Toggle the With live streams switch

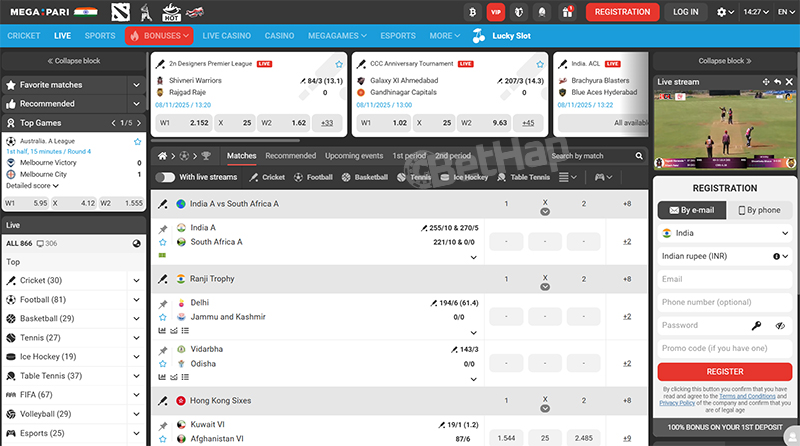point(165,177)
